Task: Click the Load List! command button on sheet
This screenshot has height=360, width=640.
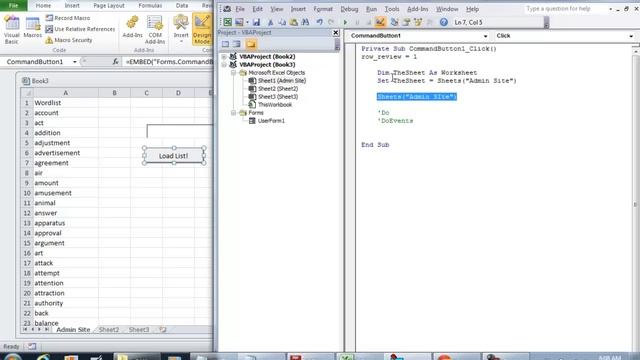Action: 174,156
